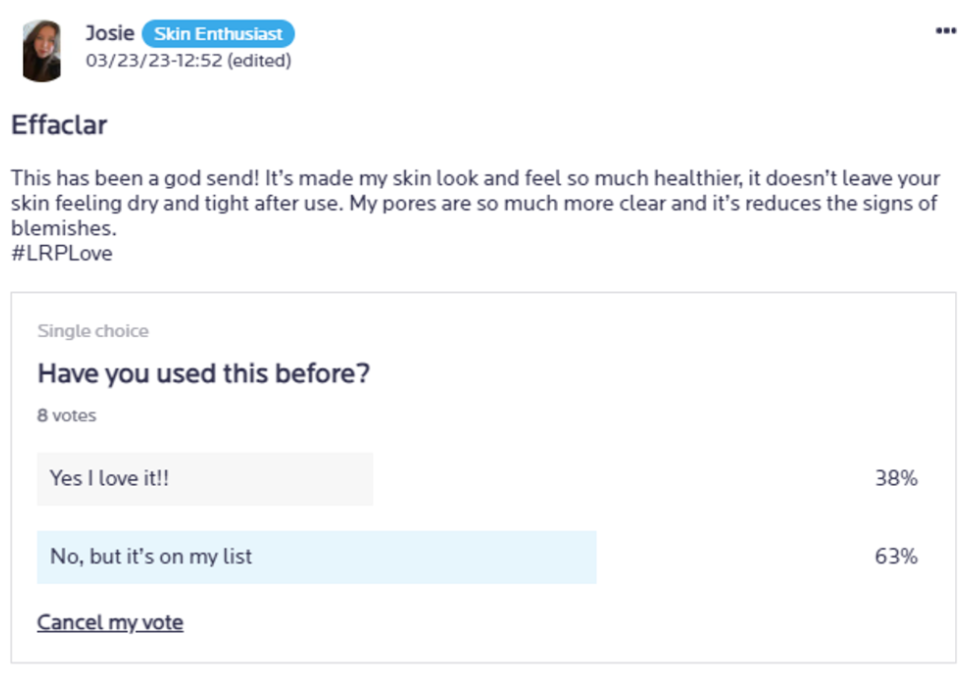Click the Skin Enthusiast badge
Image resolution: width=958 pixels, height=678 pixels.
click(x=218, y=34)
